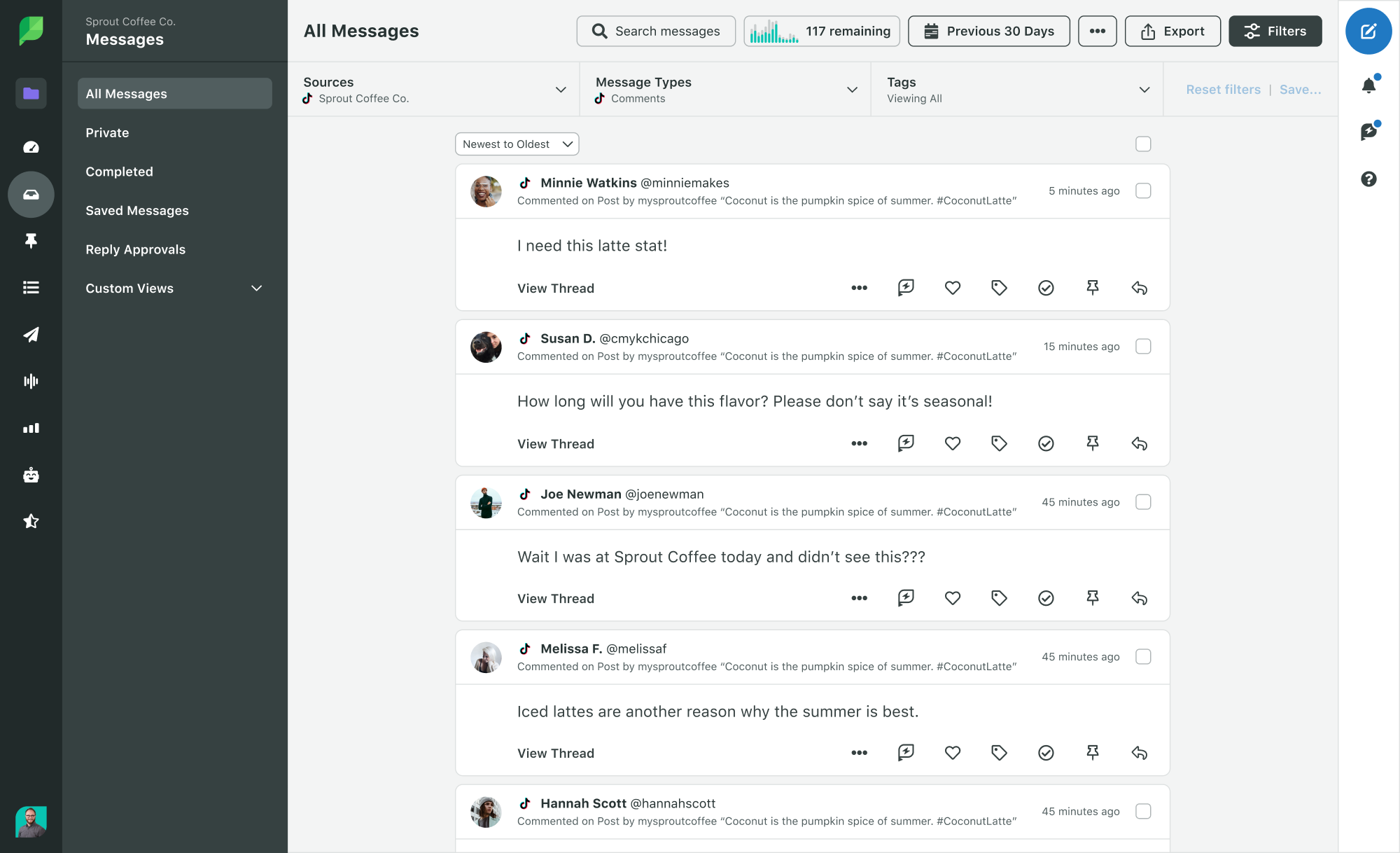1400x853 pixels.
Task: View Thread for Melissa F.'s comment
Action: click(x=556, y=753)
